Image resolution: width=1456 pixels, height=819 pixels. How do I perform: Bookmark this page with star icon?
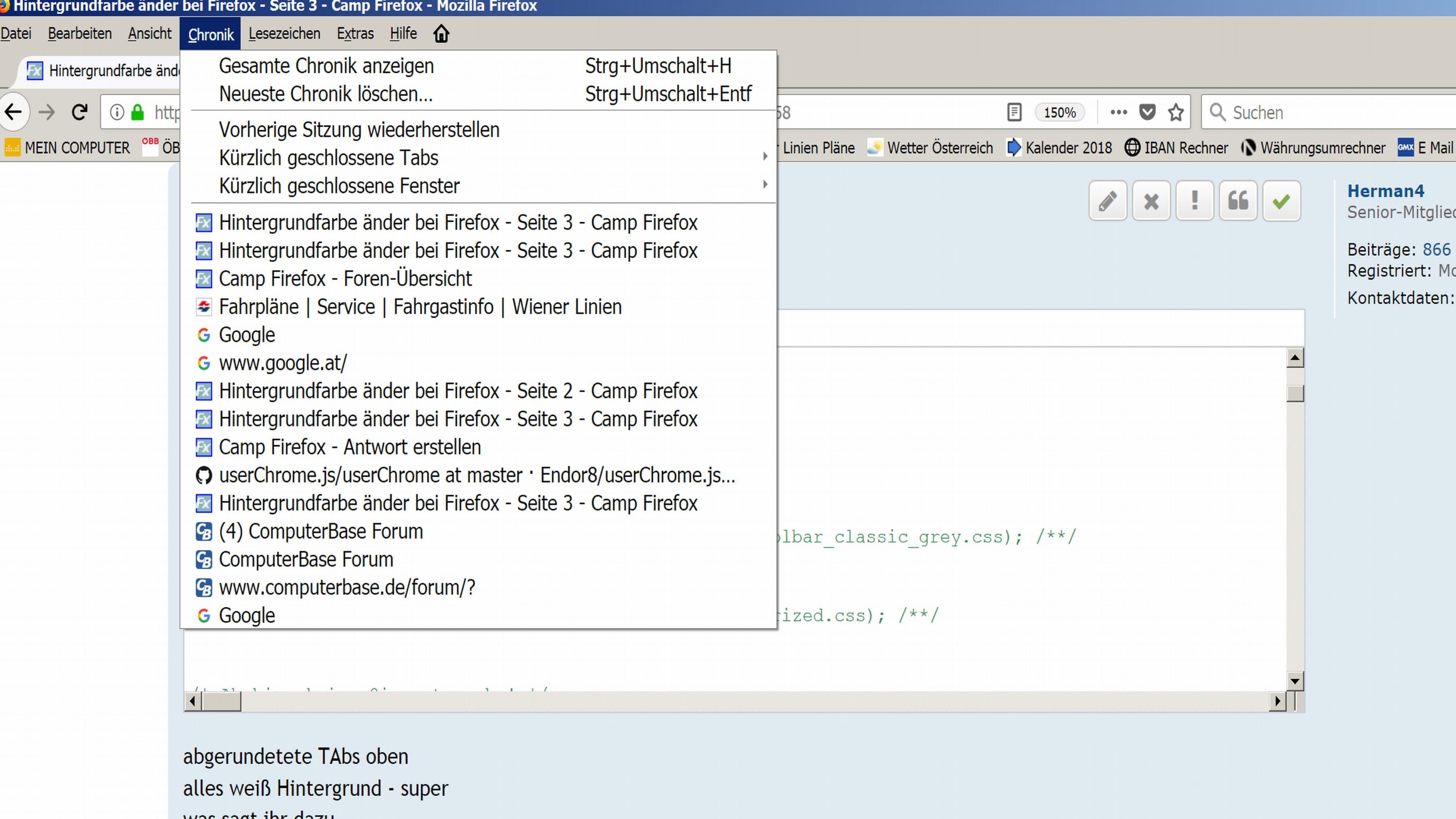1176,113
